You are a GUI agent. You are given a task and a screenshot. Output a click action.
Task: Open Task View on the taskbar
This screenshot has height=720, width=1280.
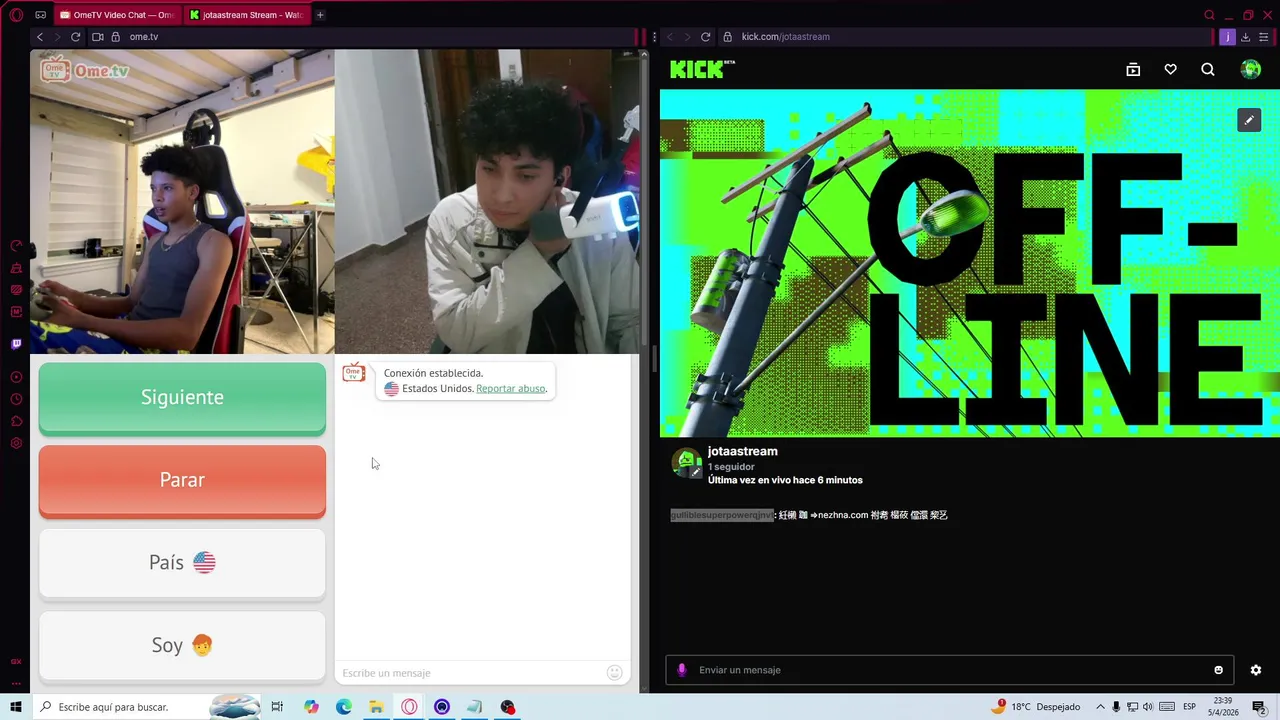(x=277, y=707)
